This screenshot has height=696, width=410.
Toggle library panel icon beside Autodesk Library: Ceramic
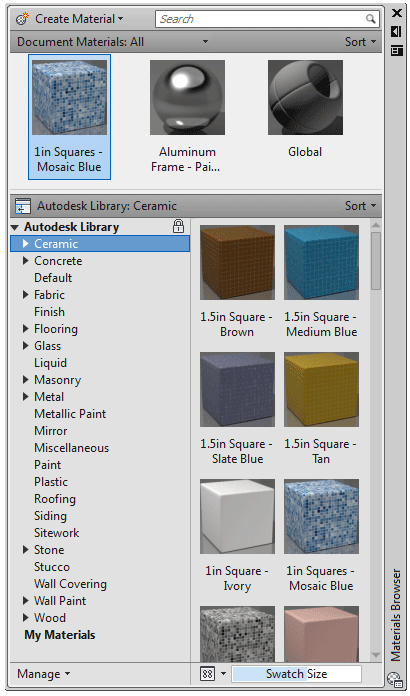(x=22, y=206)
